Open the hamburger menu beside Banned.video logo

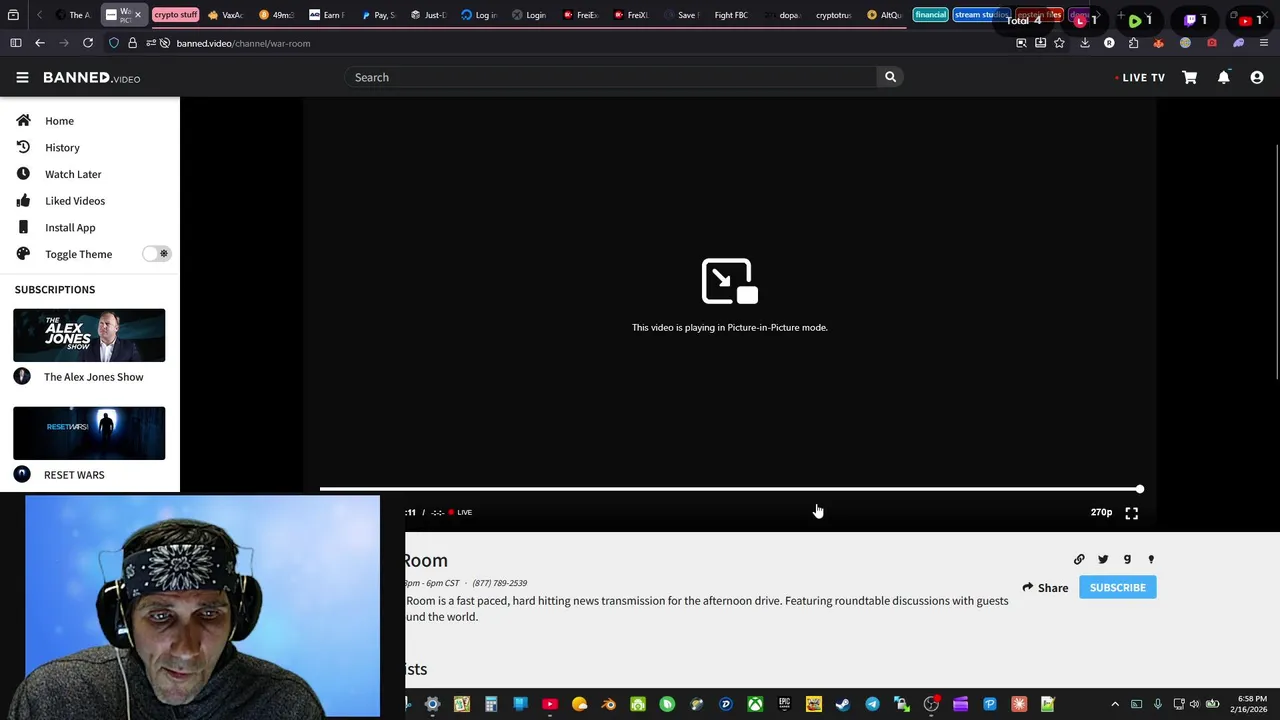tap(22, 77)
